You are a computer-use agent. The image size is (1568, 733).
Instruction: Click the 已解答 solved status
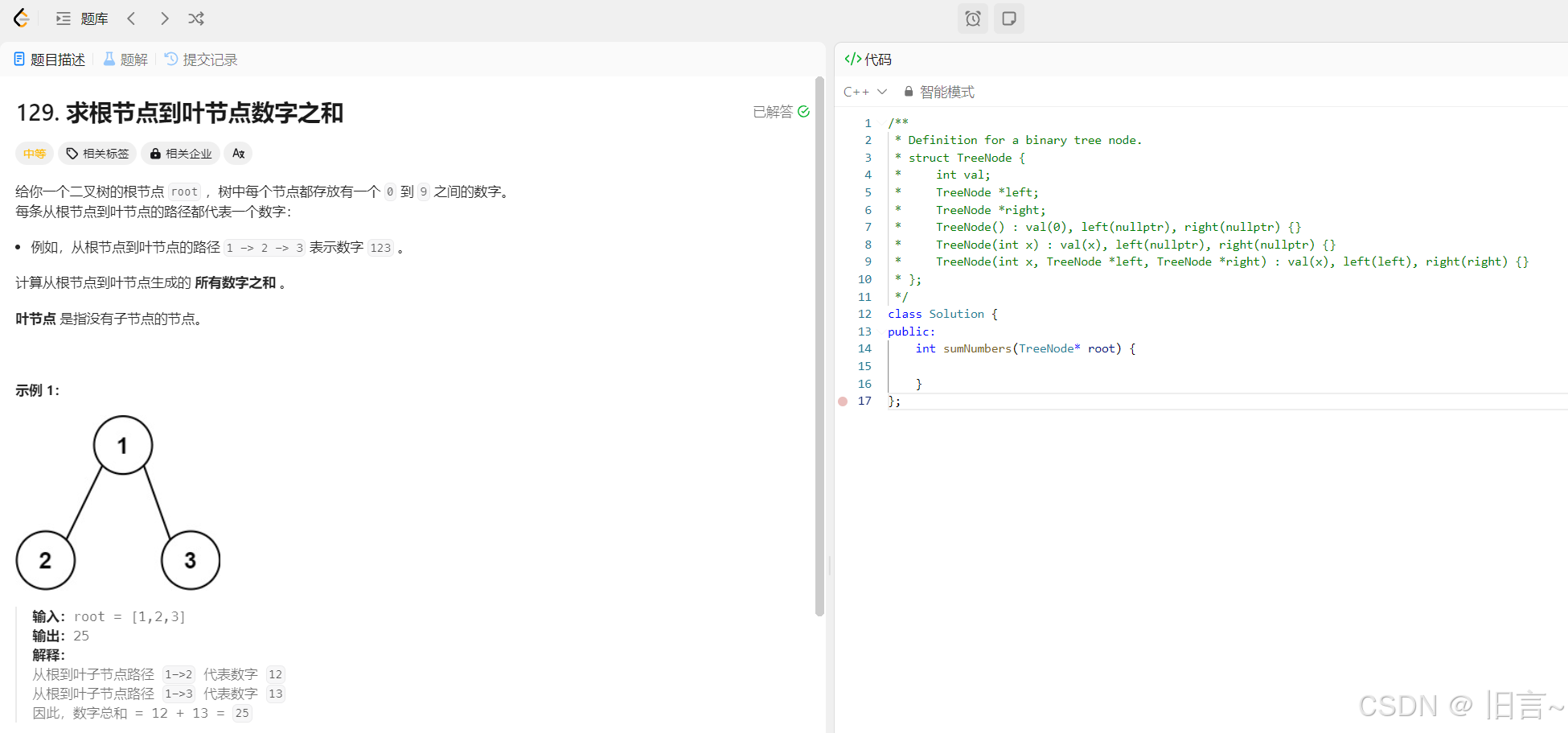click(x=781, y=112)
